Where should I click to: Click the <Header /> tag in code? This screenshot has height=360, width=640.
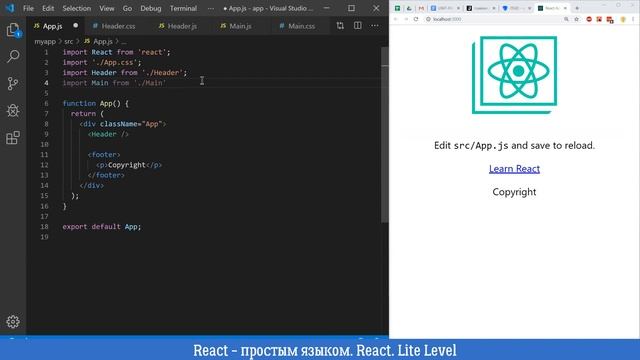click(x=108, y=134)
